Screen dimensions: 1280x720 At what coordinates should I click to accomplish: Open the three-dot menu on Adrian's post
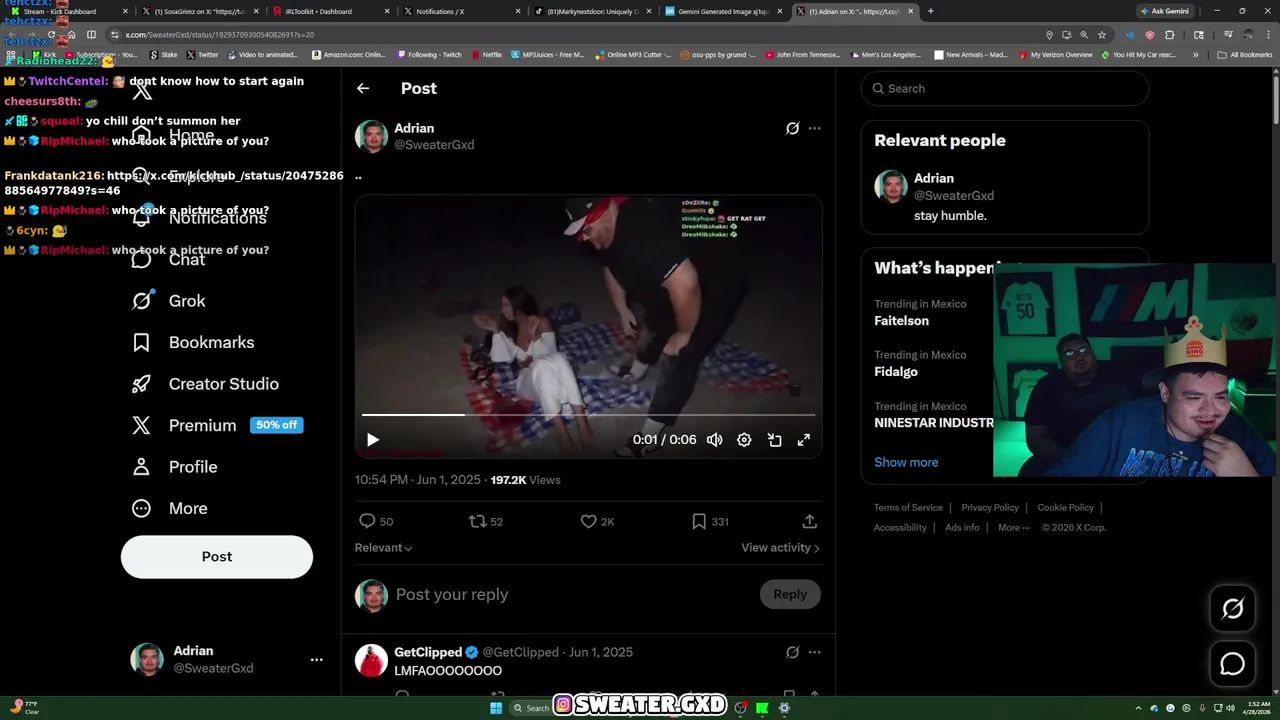coord(814,128)
